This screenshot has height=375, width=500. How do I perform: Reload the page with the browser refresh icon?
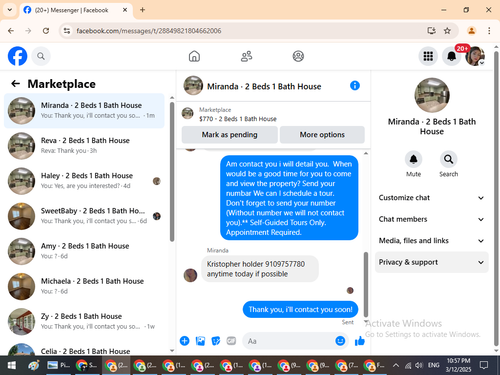pyautogui.click(x=46, y=31)
